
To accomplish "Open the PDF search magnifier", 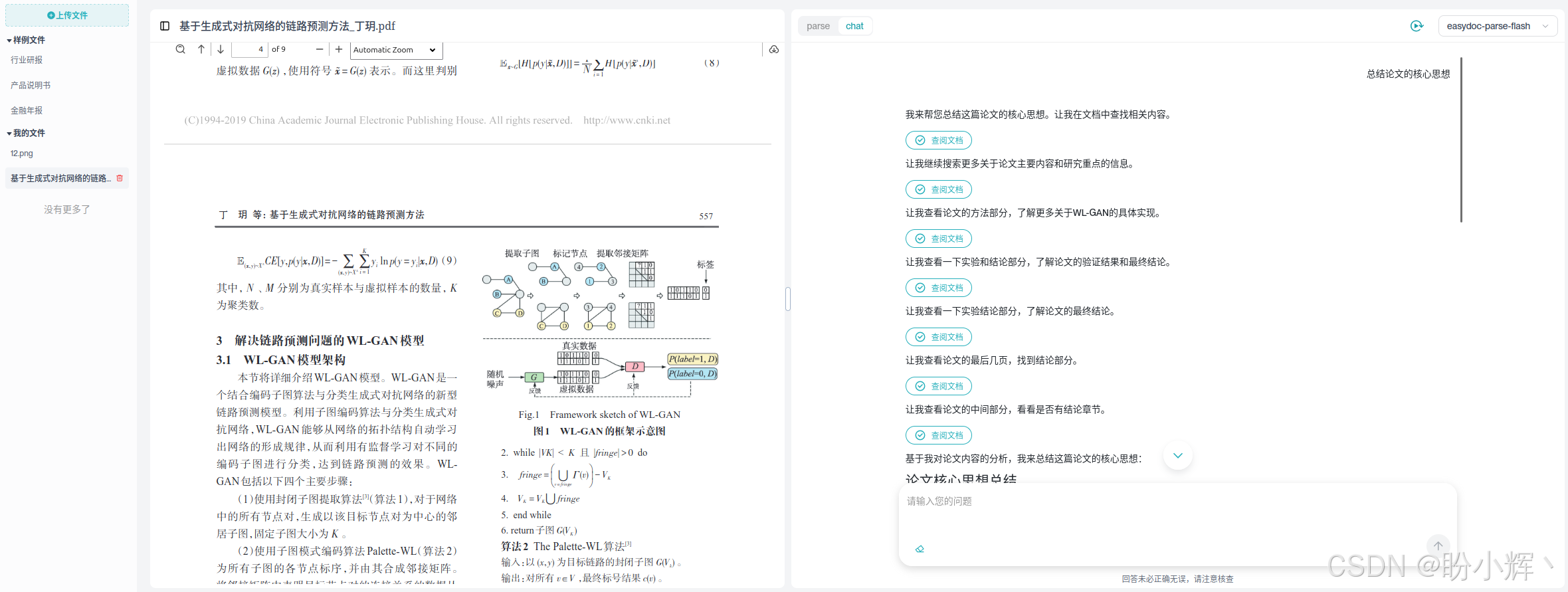I will pos(180,49).
